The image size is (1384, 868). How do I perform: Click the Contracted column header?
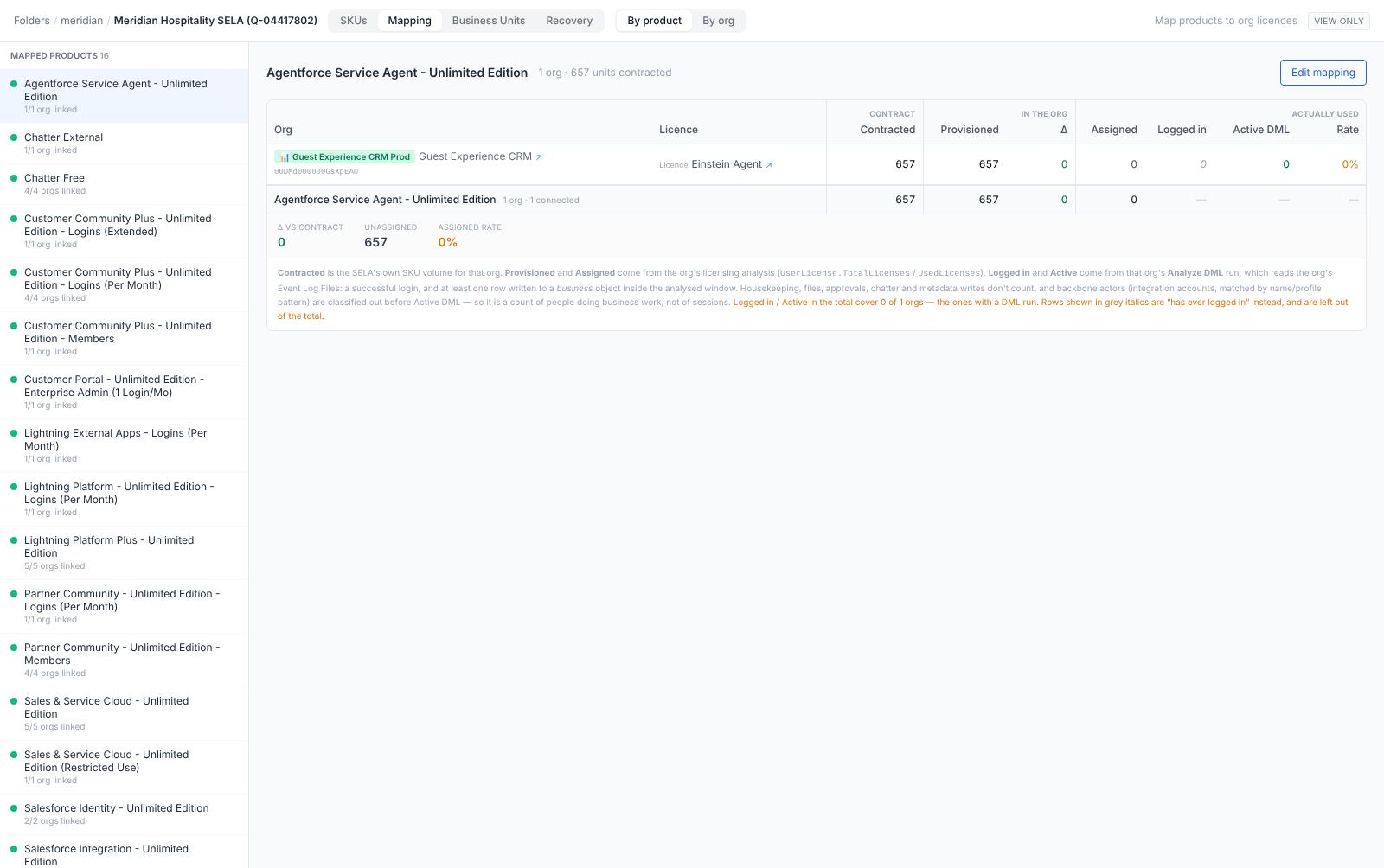click(x=887, y=130)
